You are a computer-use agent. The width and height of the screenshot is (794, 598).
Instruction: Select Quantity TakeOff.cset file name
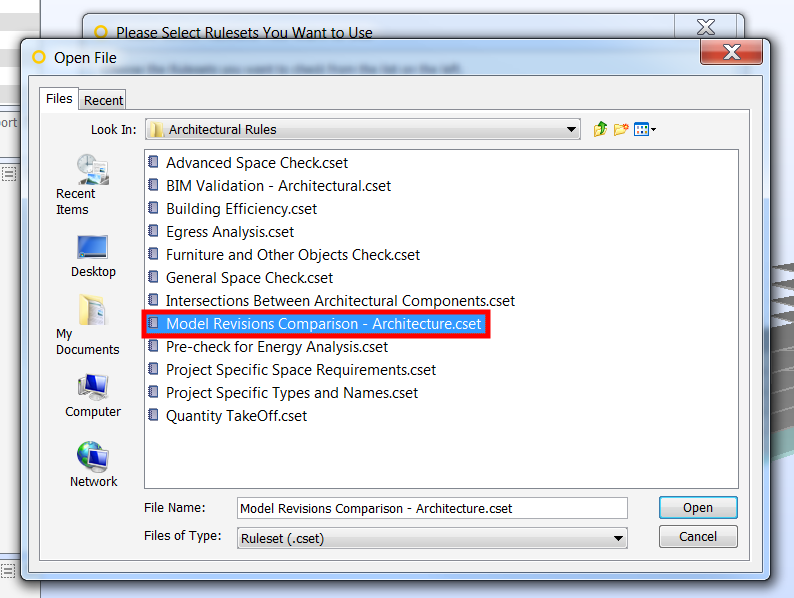pos(236,416)
